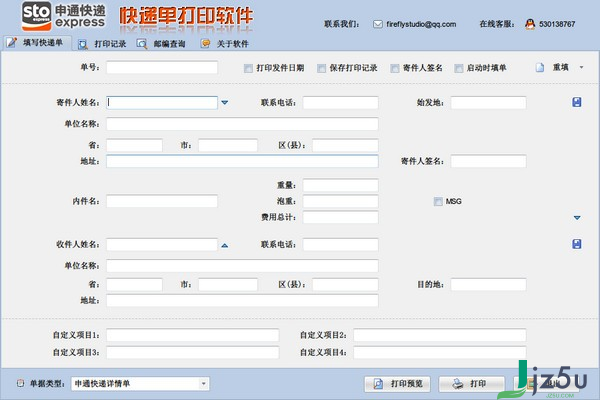Click the 打印预览 preview icon
The height and width of the screenshot is (400, 600).
[378, 384]
